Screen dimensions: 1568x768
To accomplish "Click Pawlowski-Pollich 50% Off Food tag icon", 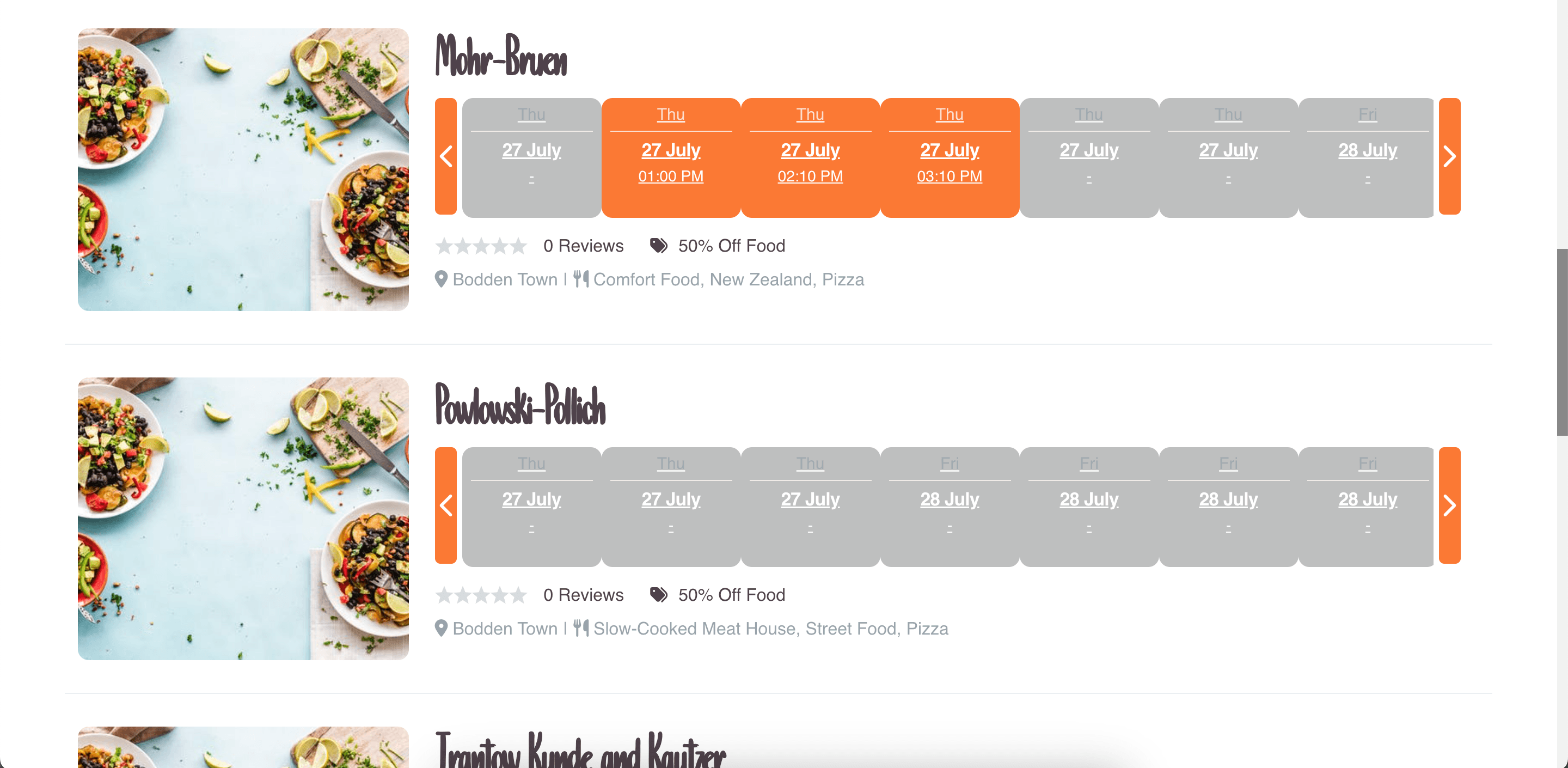I will [x=659, y=594].
